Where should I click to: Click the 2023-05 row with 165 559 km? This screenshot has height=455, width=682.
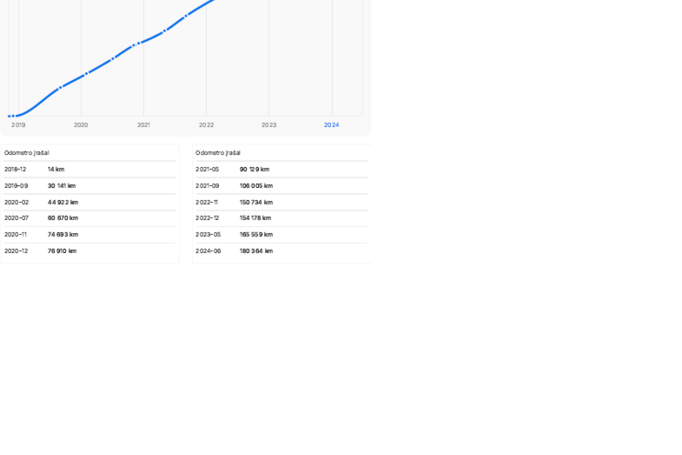click(281, 234)
